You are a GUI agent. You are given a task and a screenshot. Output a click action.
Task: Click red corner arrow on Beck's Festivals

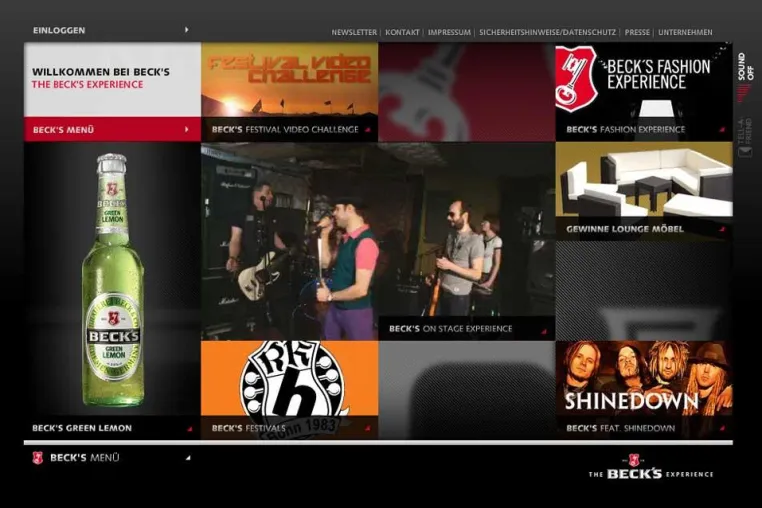click(368, 429)
